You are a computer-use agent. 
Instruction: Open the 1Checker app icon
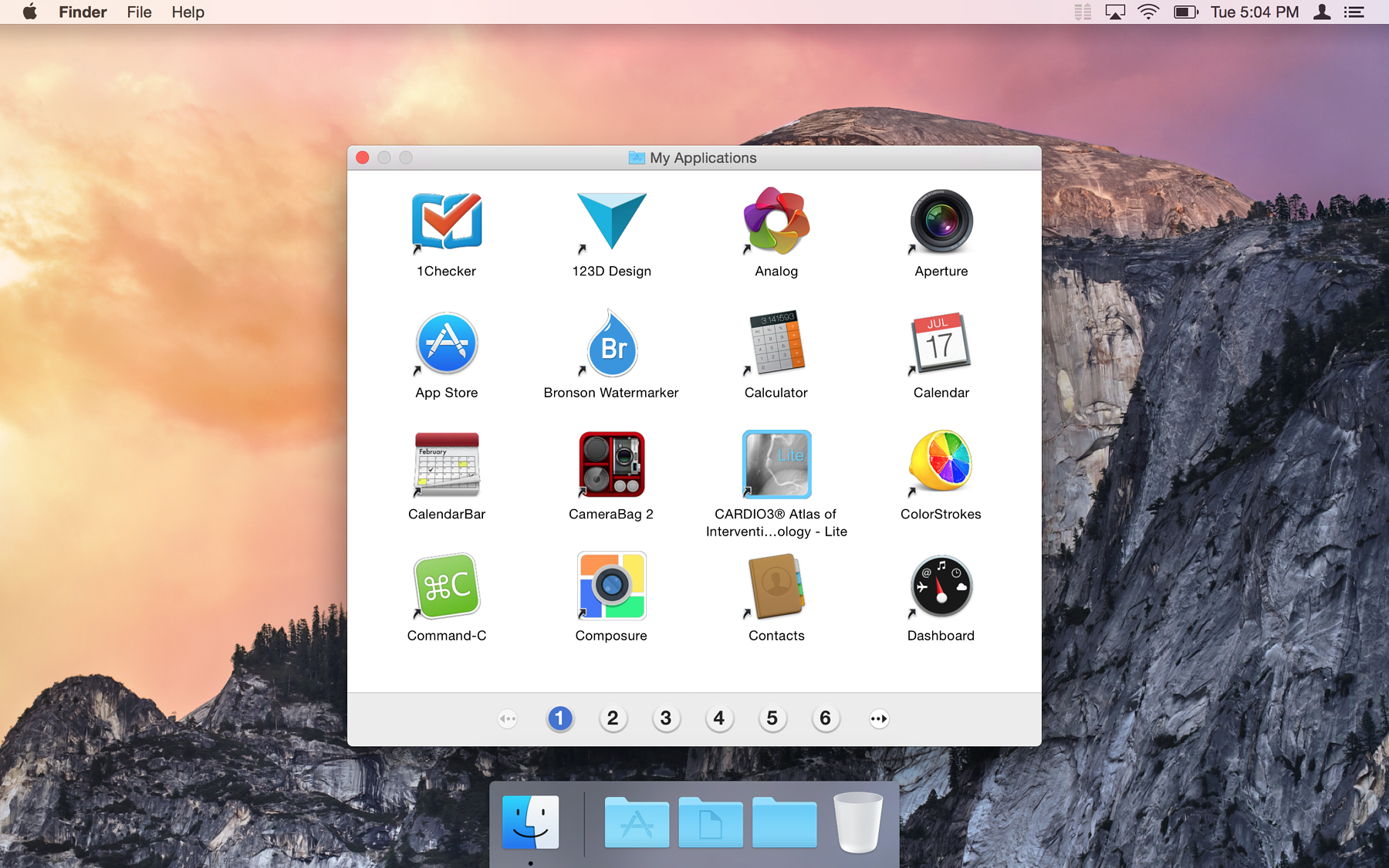coord(447,221)
